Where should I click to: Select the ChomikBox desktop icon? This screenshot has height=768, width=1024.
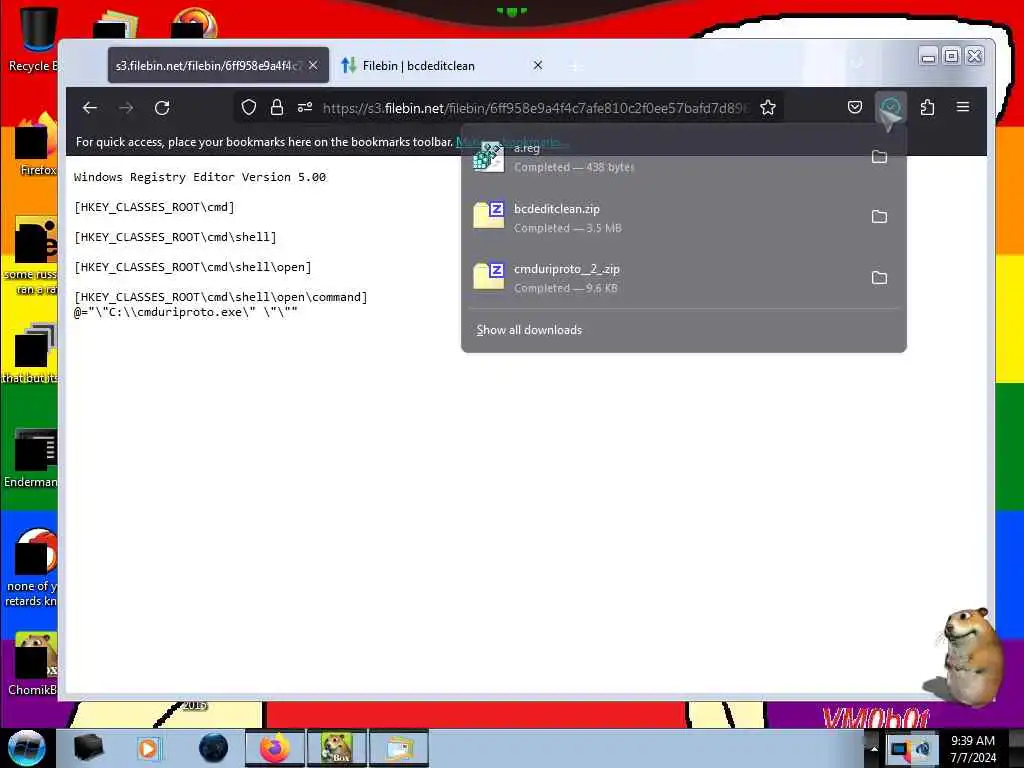(x=33, y=665)
